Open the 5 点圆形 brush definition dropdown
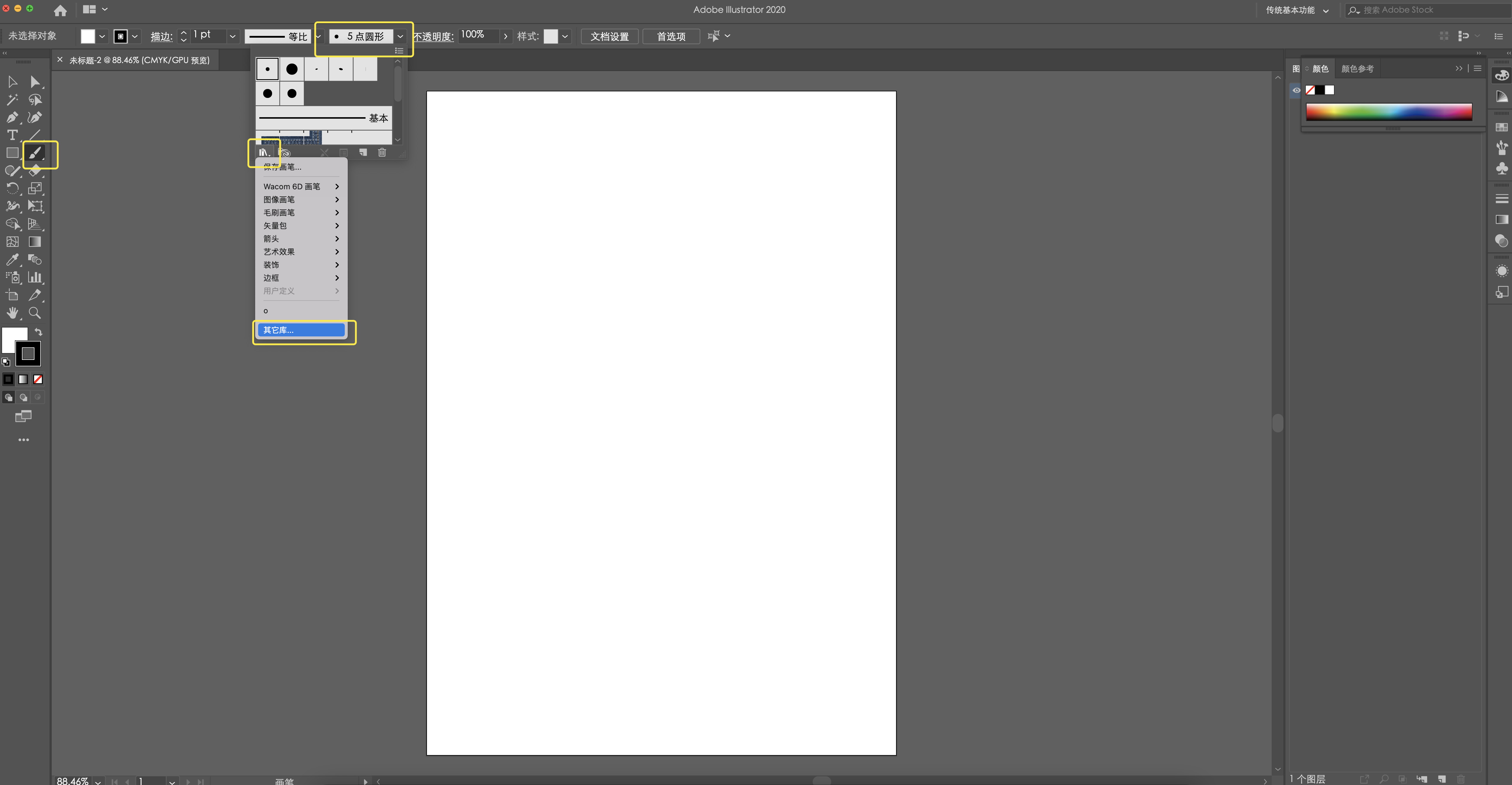 [x=400, y=36]
